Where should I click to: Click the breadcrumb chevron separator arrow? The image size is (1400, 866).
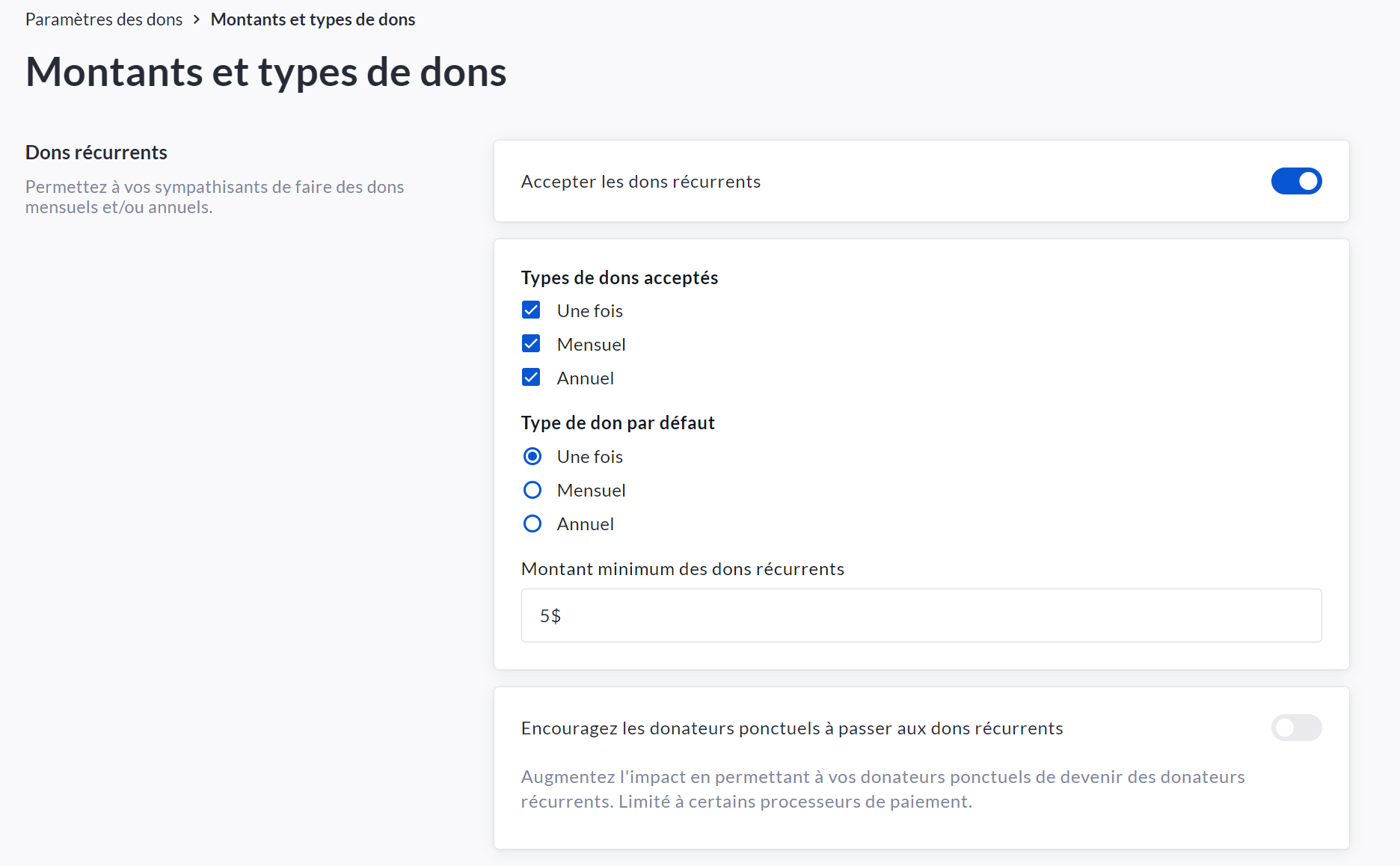point(197,19)
